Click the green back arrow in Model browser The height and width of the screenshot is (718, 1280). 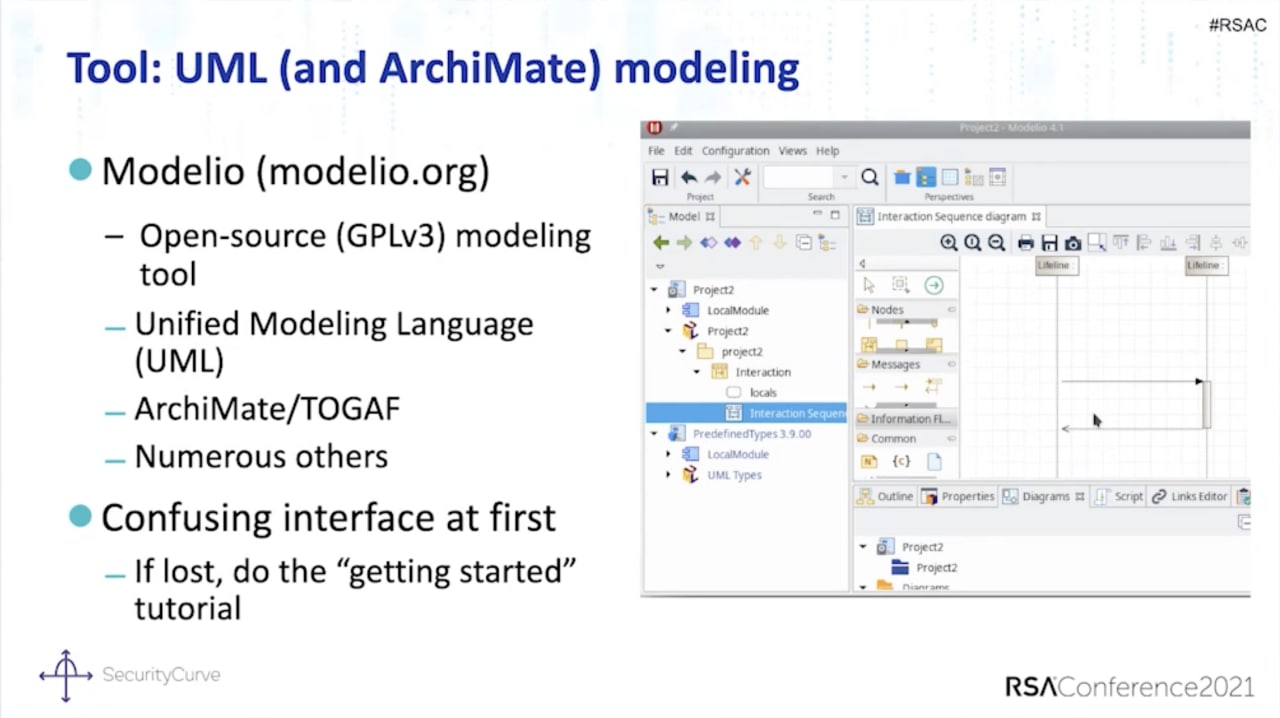[x=661, y=242]
